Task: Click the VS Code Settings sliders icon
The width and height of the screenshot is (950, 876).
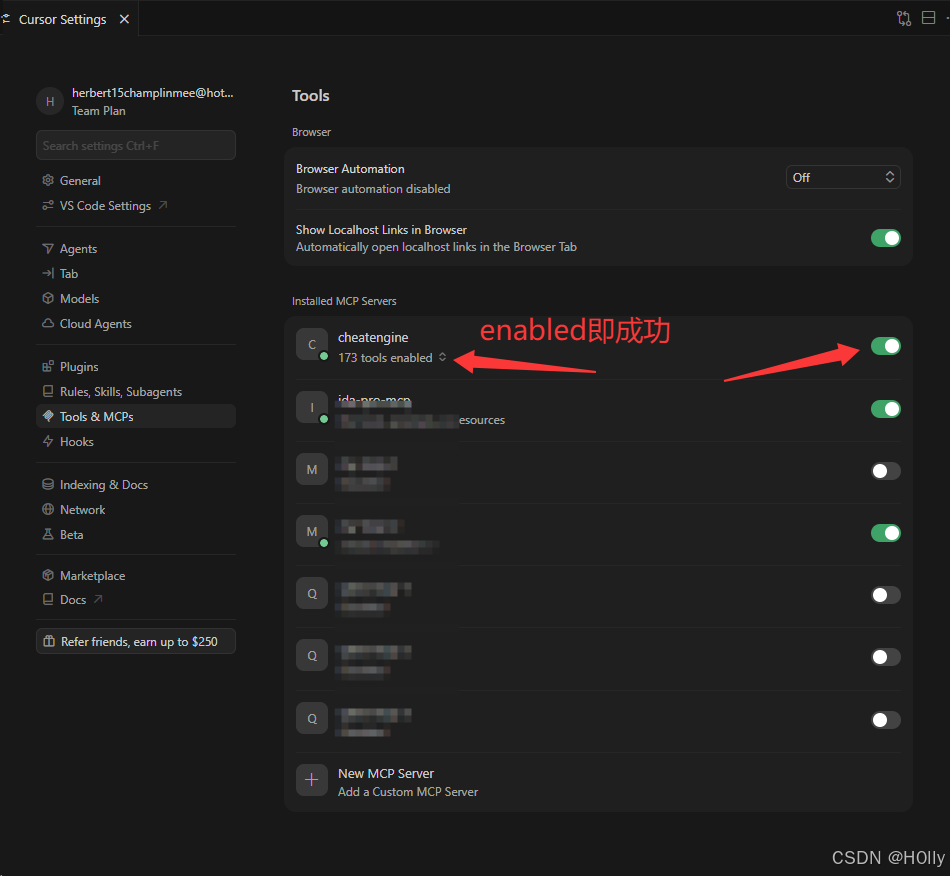Action: click(x=48, y=205)
